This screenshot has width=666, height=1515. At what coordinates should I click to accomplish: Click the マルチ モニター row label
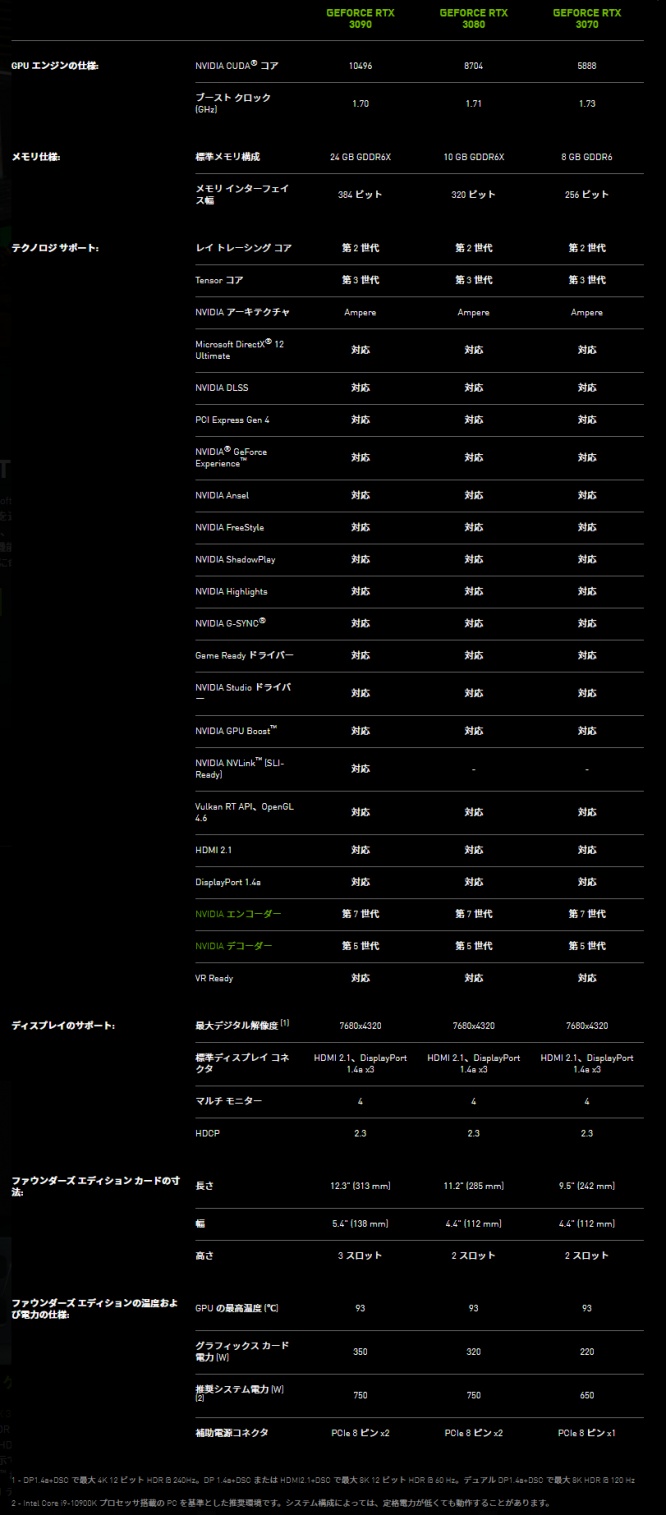[x=228, y=1101]
